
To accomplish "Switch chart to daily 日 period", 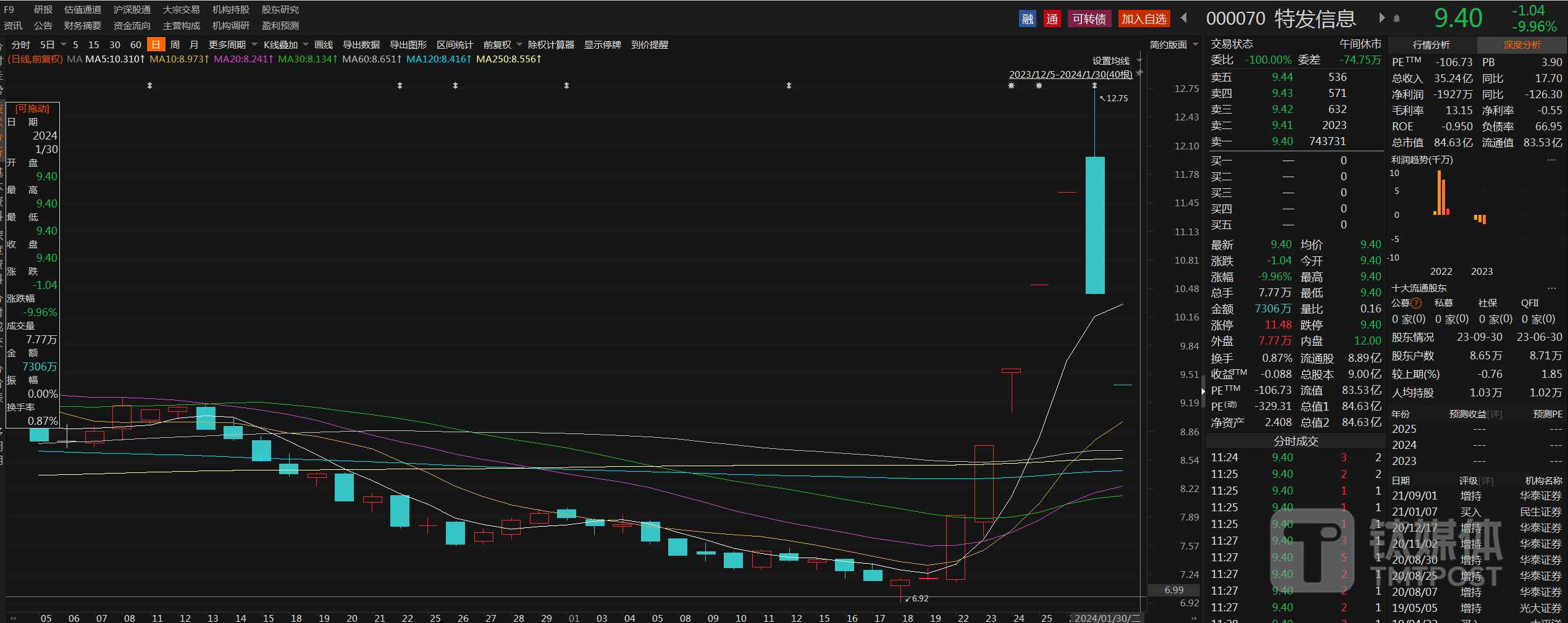I will coord(156,45).
